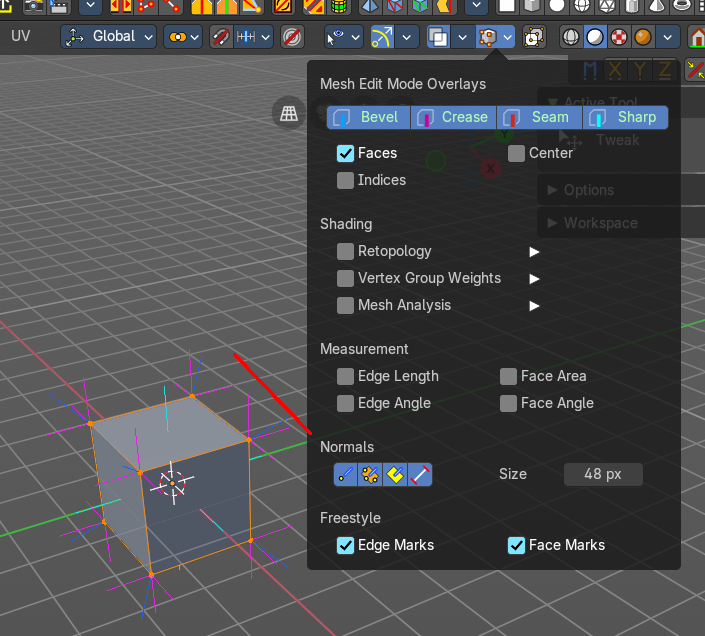Add a torus primitive
The image size is (705, 636).
[x=683, y=5]
